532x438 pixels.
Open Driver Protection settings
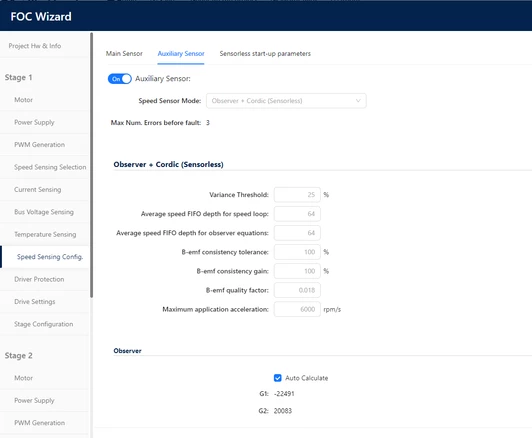pyautogui.click(x=39, y=279)
